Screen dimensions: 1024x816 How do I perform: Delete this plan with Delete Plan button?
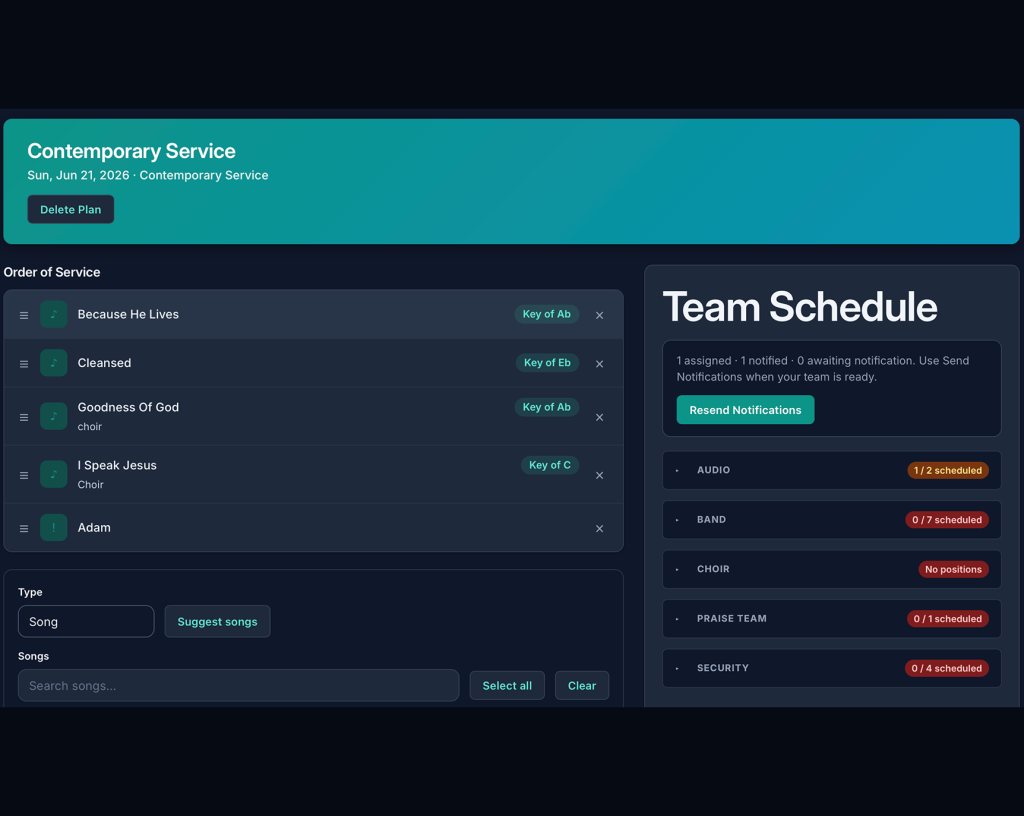(71, 210)
